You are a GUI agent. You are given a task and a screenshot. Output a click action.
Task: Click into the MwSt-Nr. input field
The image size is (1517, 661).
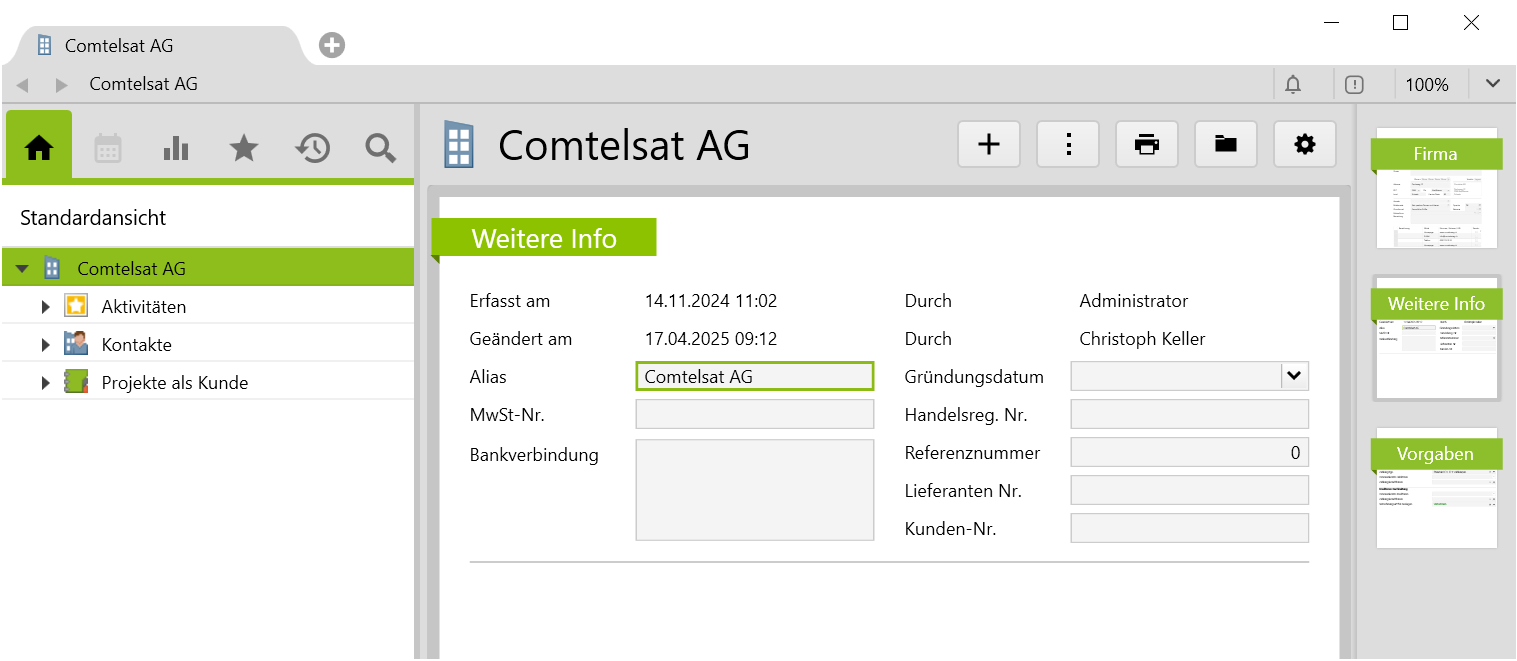pos(754,414)
